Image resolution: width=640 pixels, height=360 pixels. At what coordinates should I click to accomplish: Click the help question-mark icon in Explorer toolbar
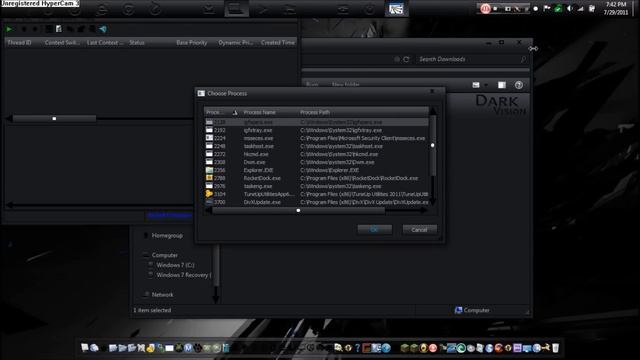coord(519,85)
